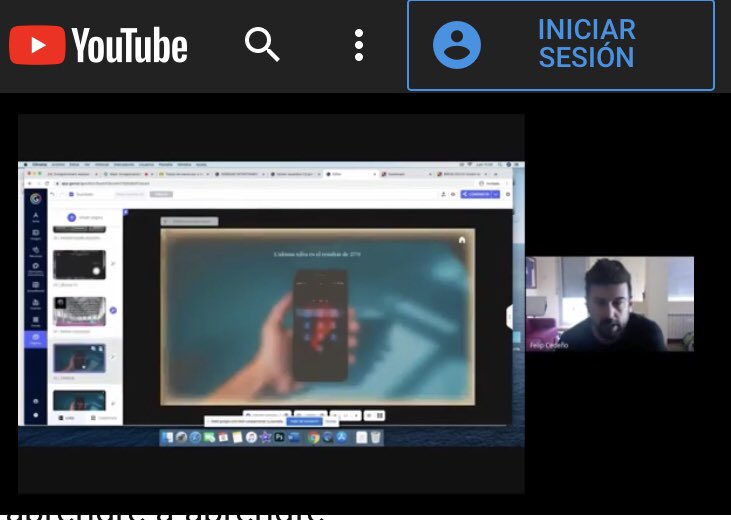The height and width of the screenshot is (520, 731).
Task: Click the add page plus button
Action: (x=71, y=217)
